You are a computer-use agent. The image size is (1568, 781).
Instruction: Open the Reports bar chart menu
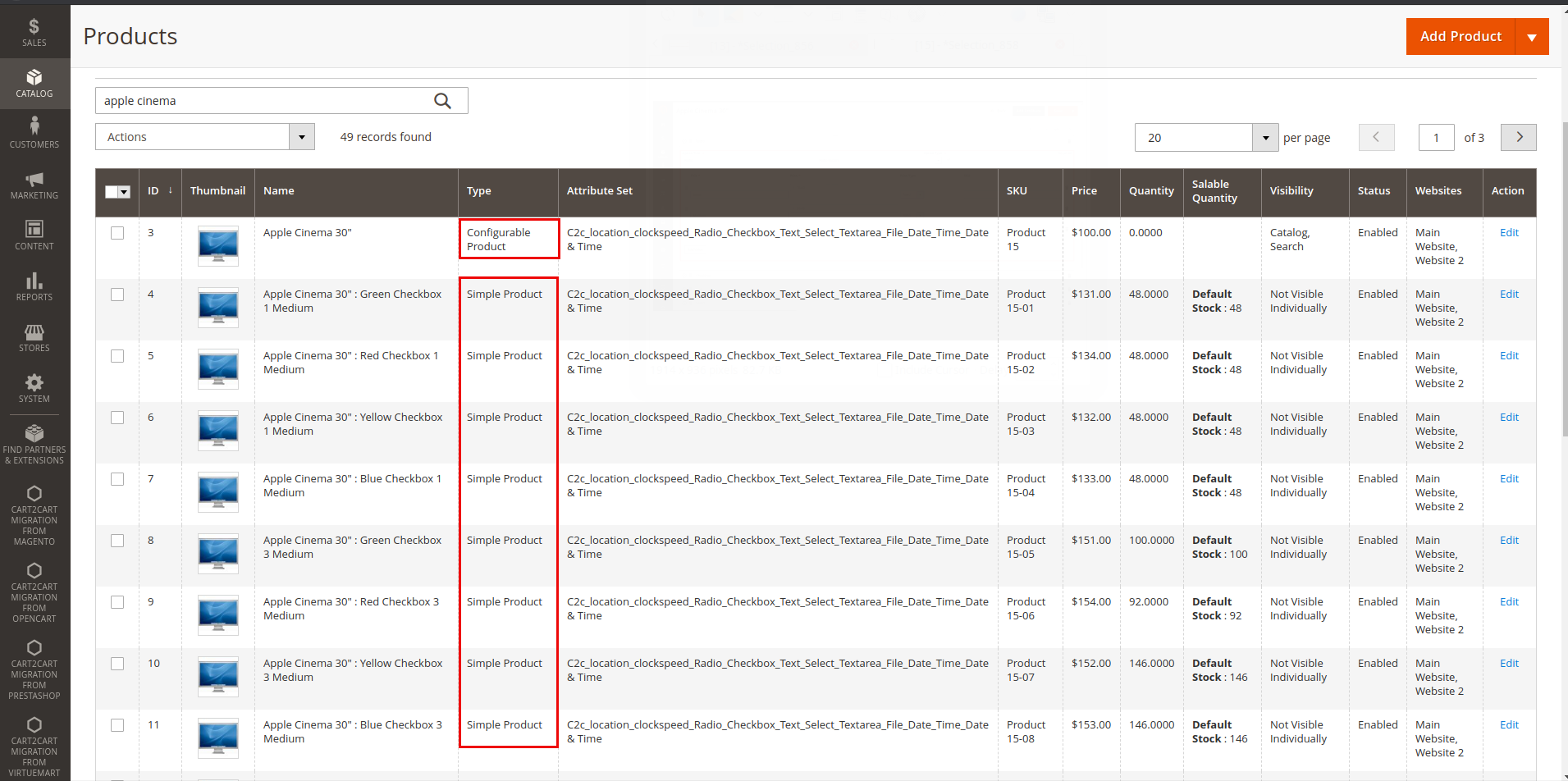pyautogui.click(x=34, y=286)
